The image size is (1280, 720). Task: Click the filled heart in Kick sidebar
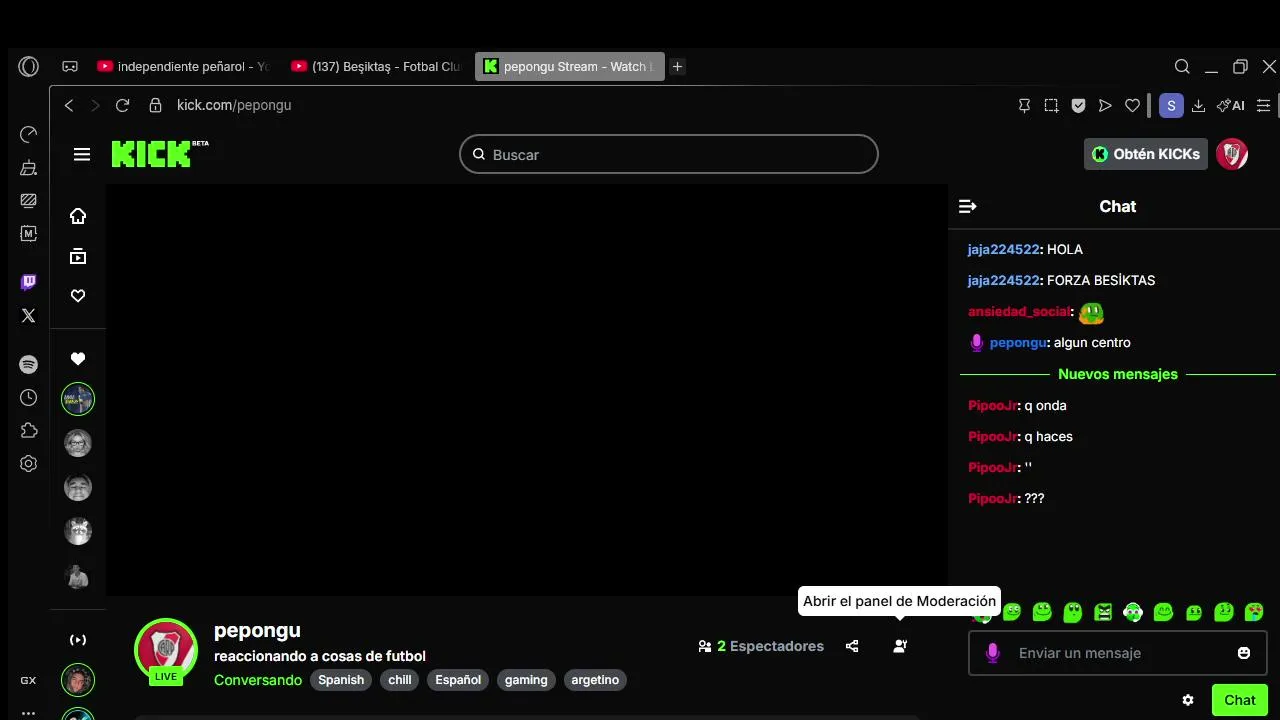[78, 359]
